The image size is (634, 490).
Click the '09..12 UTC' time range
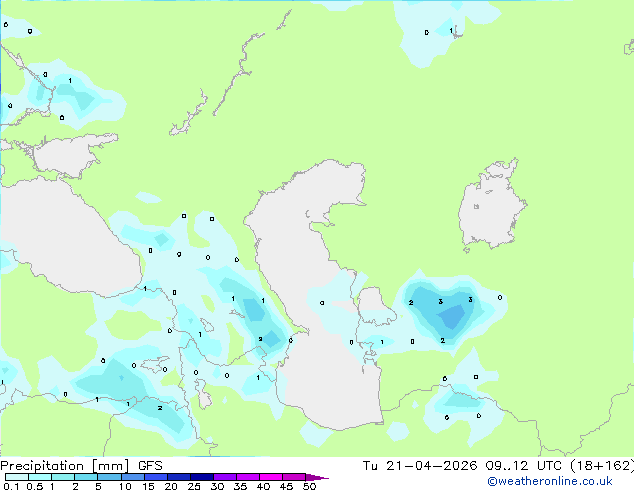524,466
